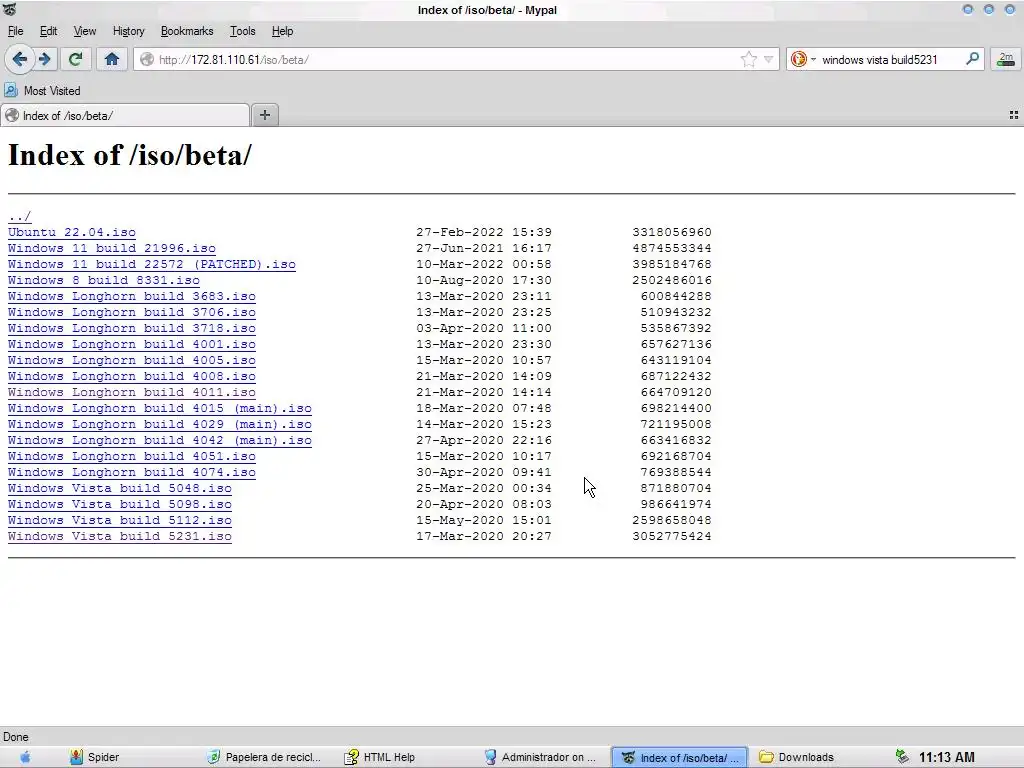The height and width of the screenshot is (768, 1024).
Task: Select the Index of /iso/beta/ taskbar button
Action: (679, 757)
